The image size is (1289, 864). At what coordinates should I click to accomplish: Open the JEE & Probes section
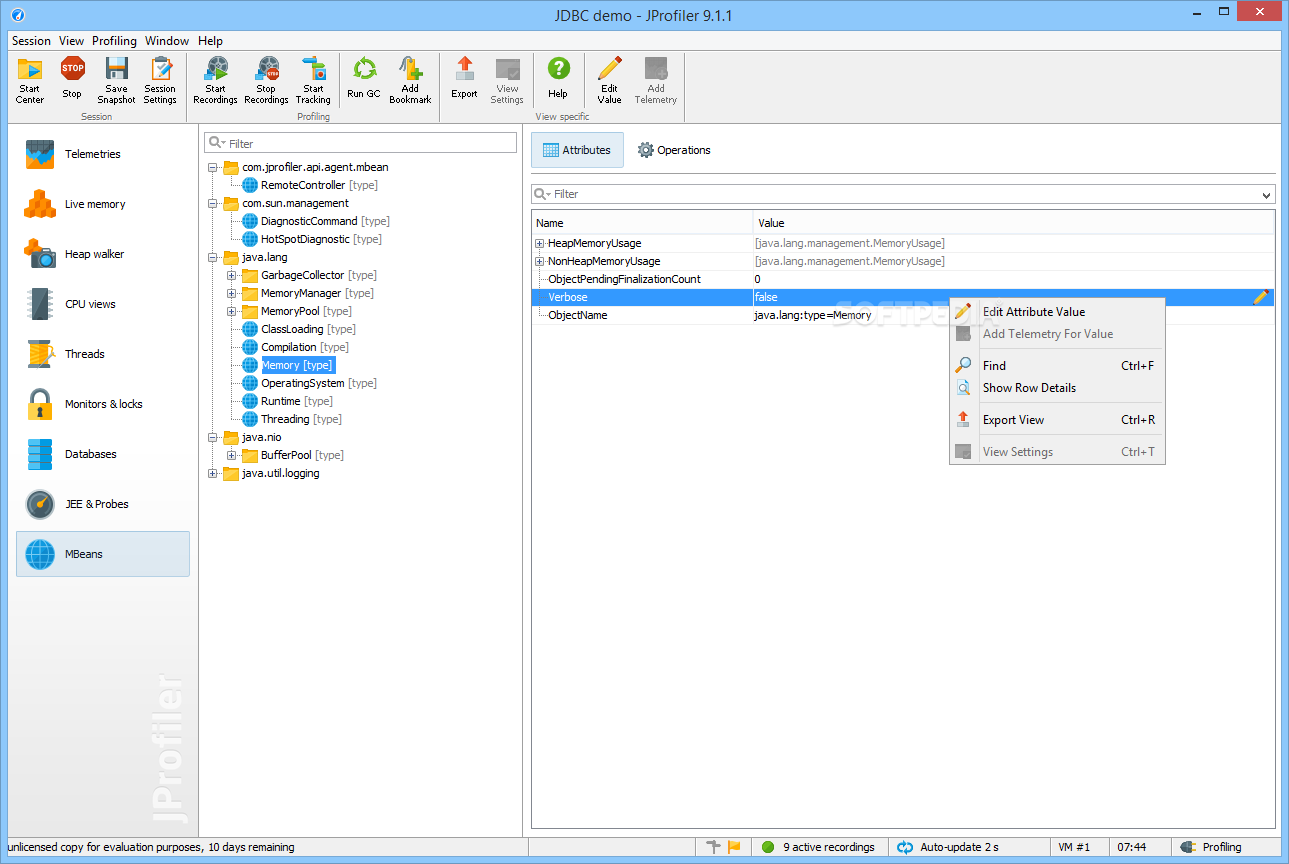103,504
